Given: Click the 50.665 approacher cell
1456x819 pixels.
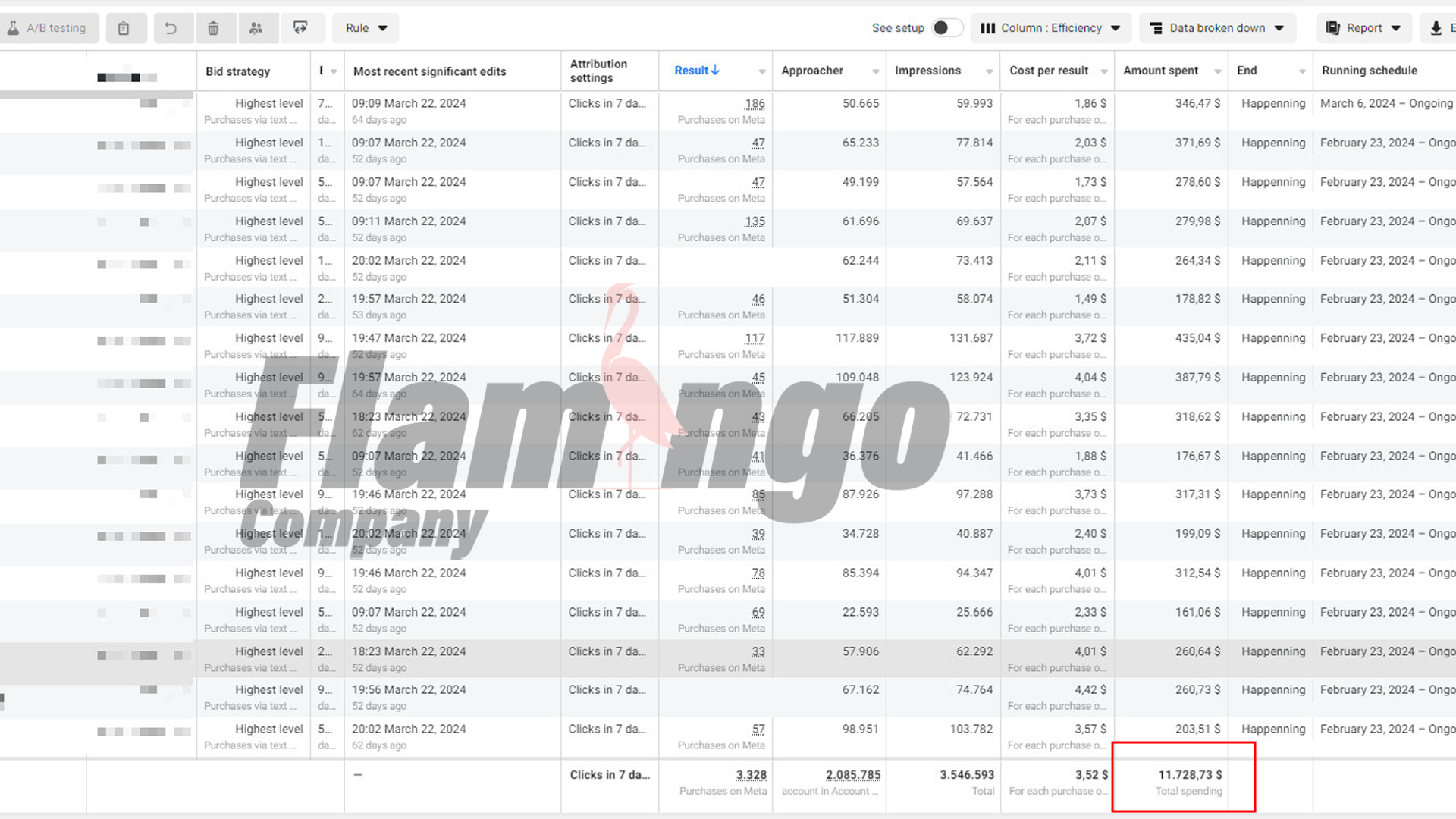Looking at the screenshot, I should (x=861, y=104).
